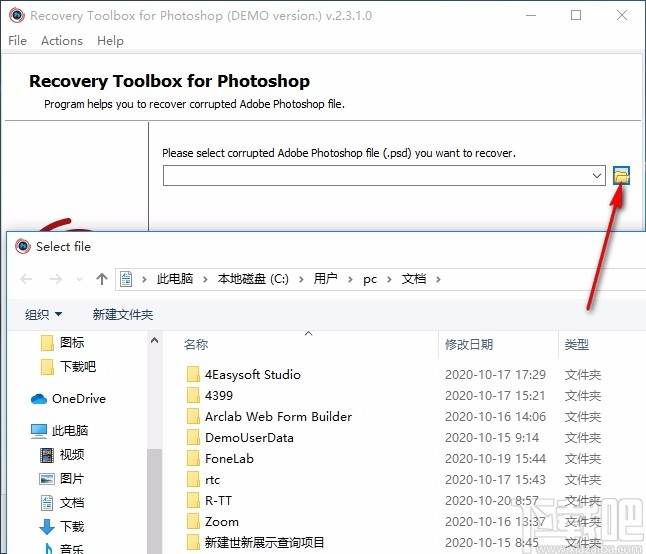Select 此电脑 in the address breadcrumb
Viewport: 646px width, 554px height.
175,279
